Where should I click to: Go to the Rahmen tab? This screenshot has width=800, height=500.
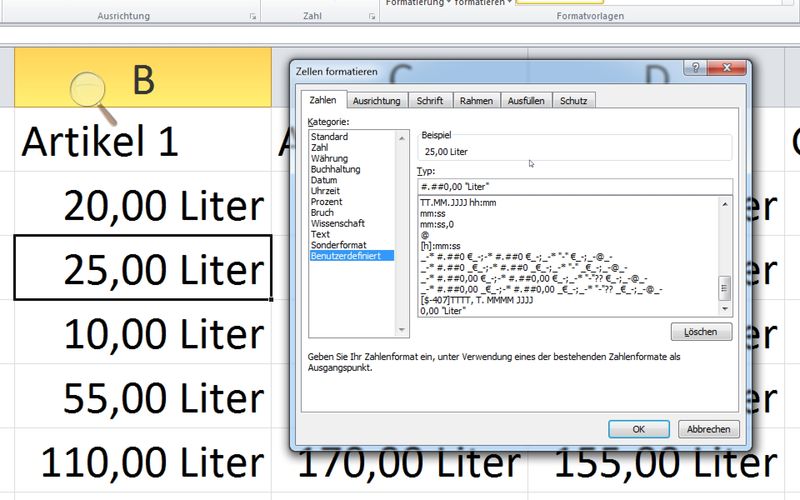477,101
